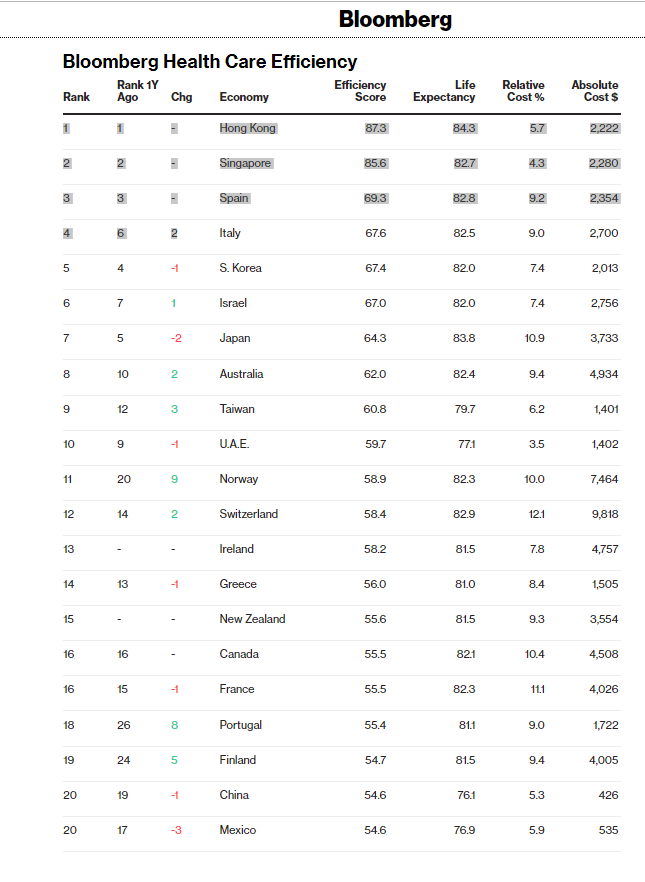
Task: Click the Economy column header
Action: coord(244,97)
